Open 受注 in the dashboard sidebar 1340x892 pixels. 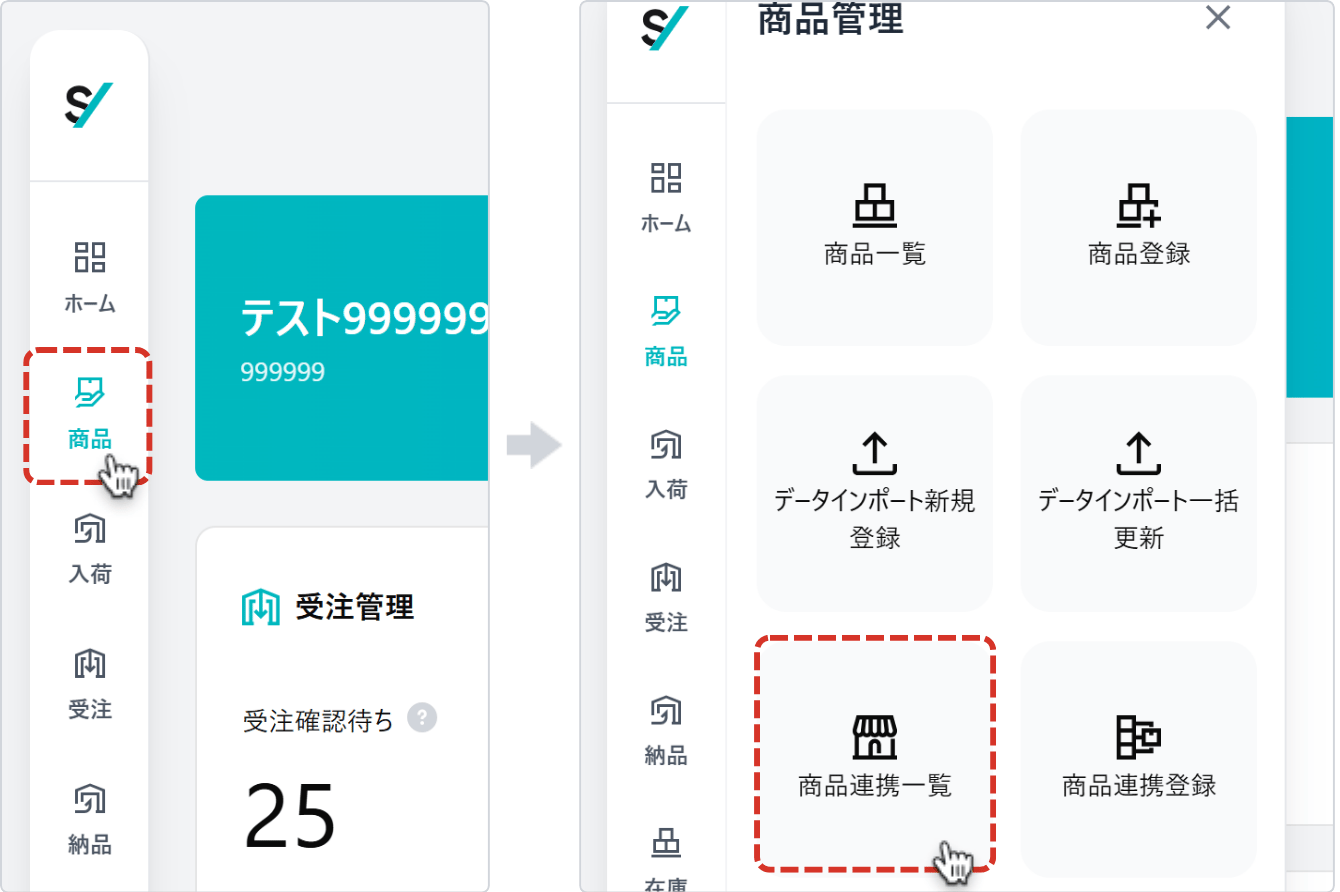[x=90, y=684]
